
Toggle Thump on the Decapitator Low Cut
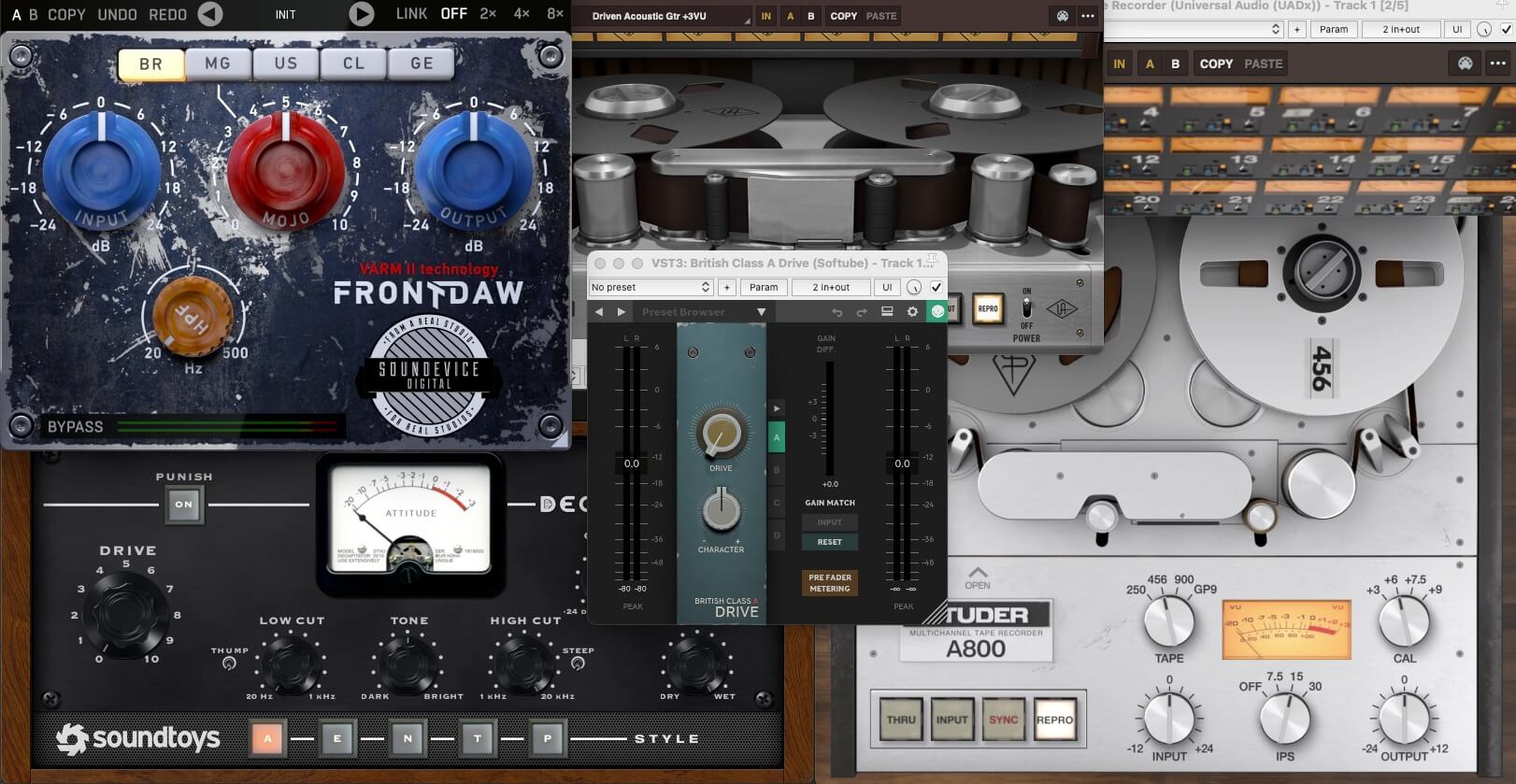point(229,663)
